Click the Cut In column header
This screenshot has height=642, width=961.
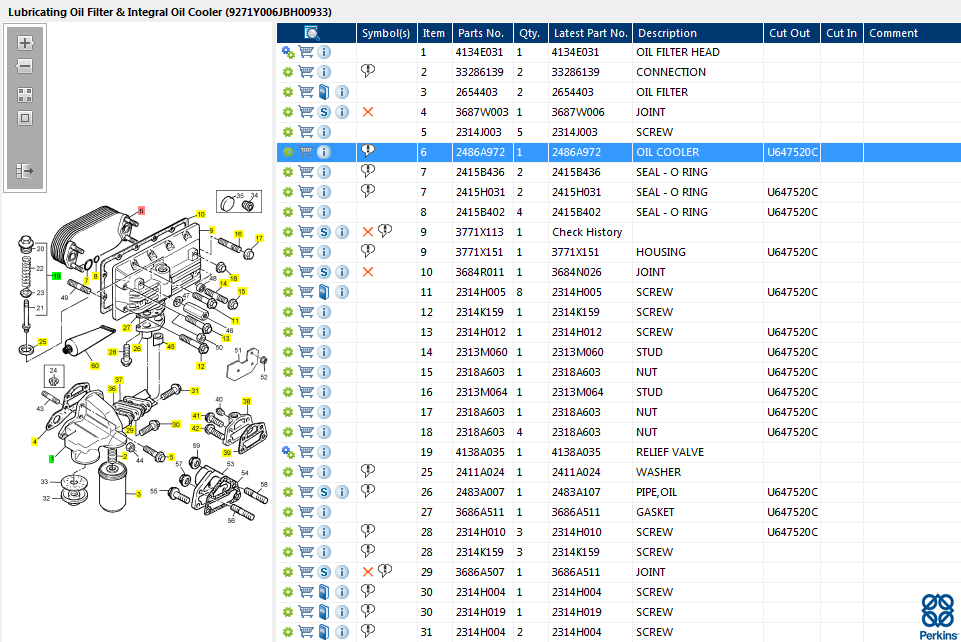tap(841, 33)
